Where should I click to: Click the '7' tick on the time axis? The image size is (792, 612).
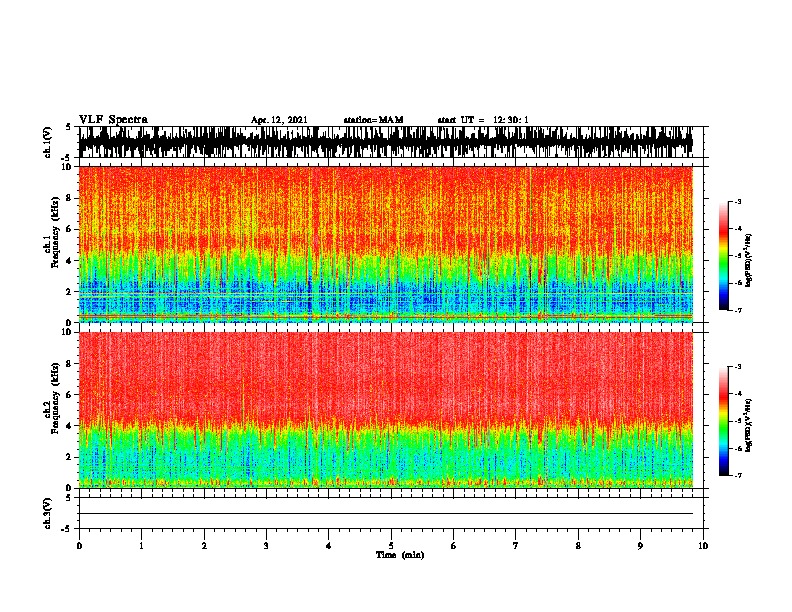tap(516, 545)
